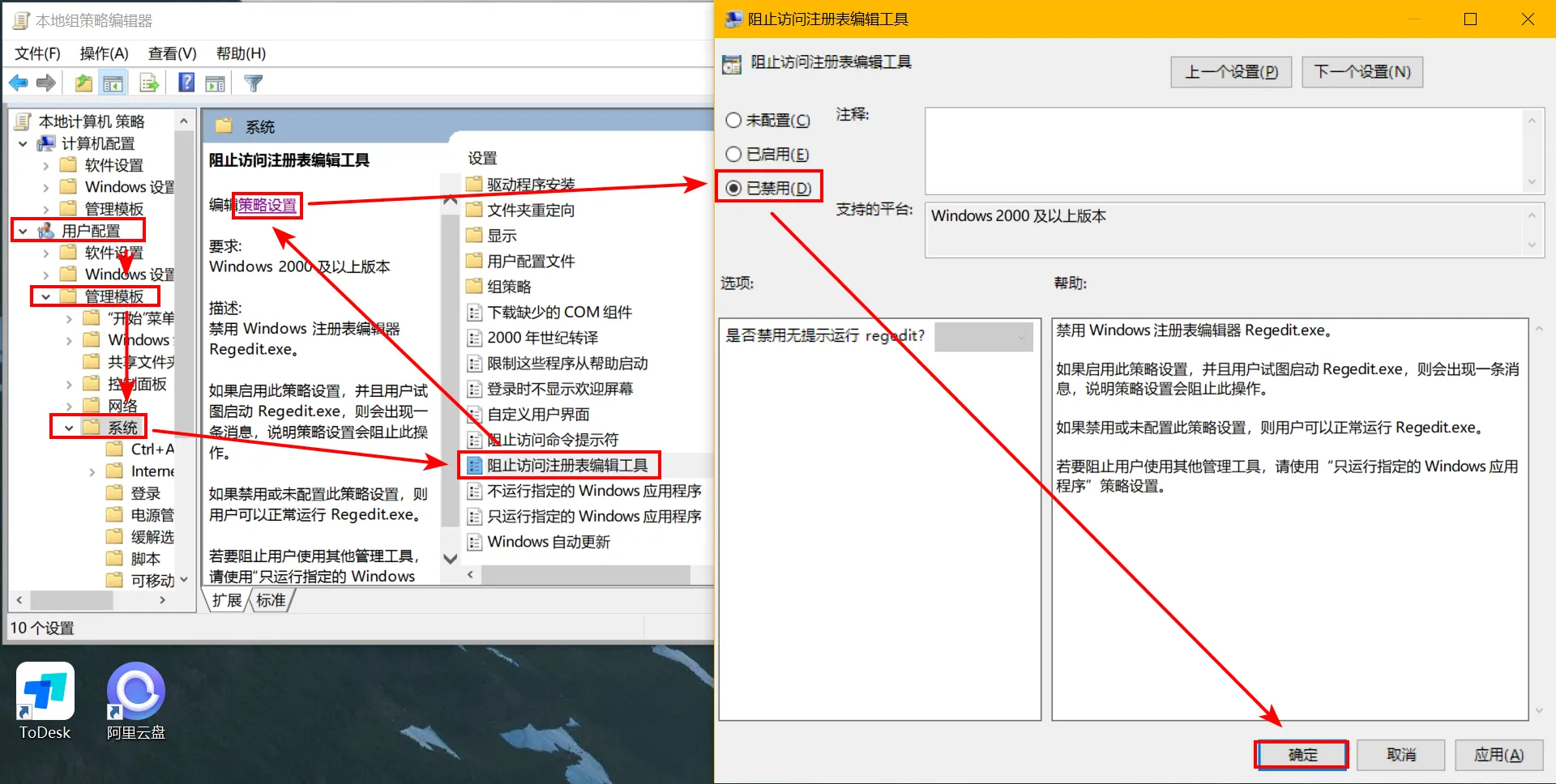Click inside the 注释 comment text box
1556x784 pixels.
tap(1224, 151)
